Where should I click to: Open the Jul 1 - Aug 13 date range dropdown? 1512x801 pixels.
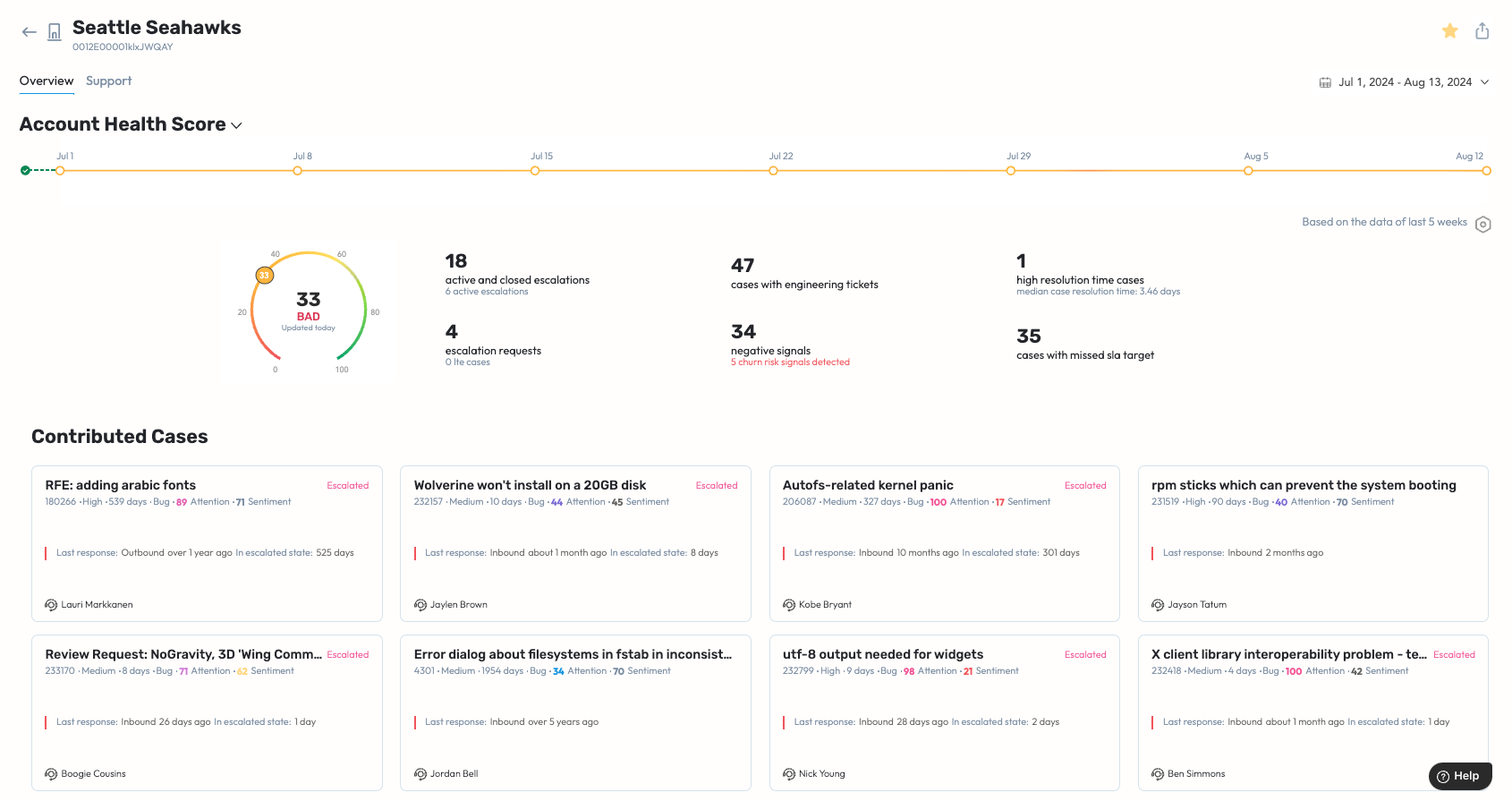tap(1405, 82)
